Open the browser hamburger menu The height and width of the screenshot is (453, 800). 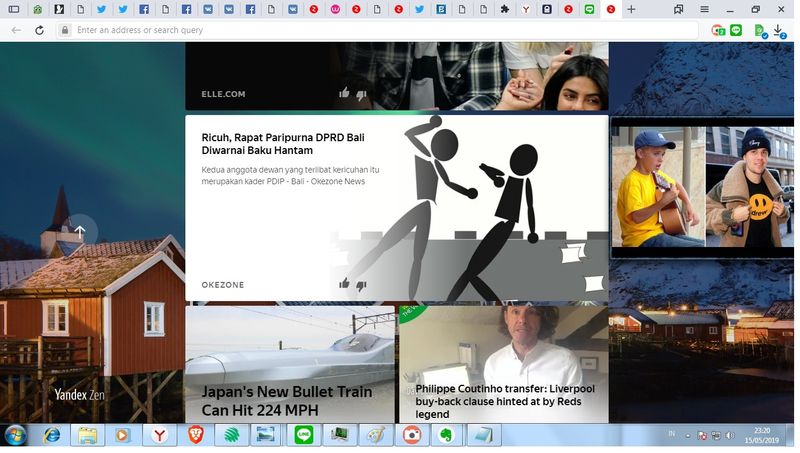click(x=704, y=9)
